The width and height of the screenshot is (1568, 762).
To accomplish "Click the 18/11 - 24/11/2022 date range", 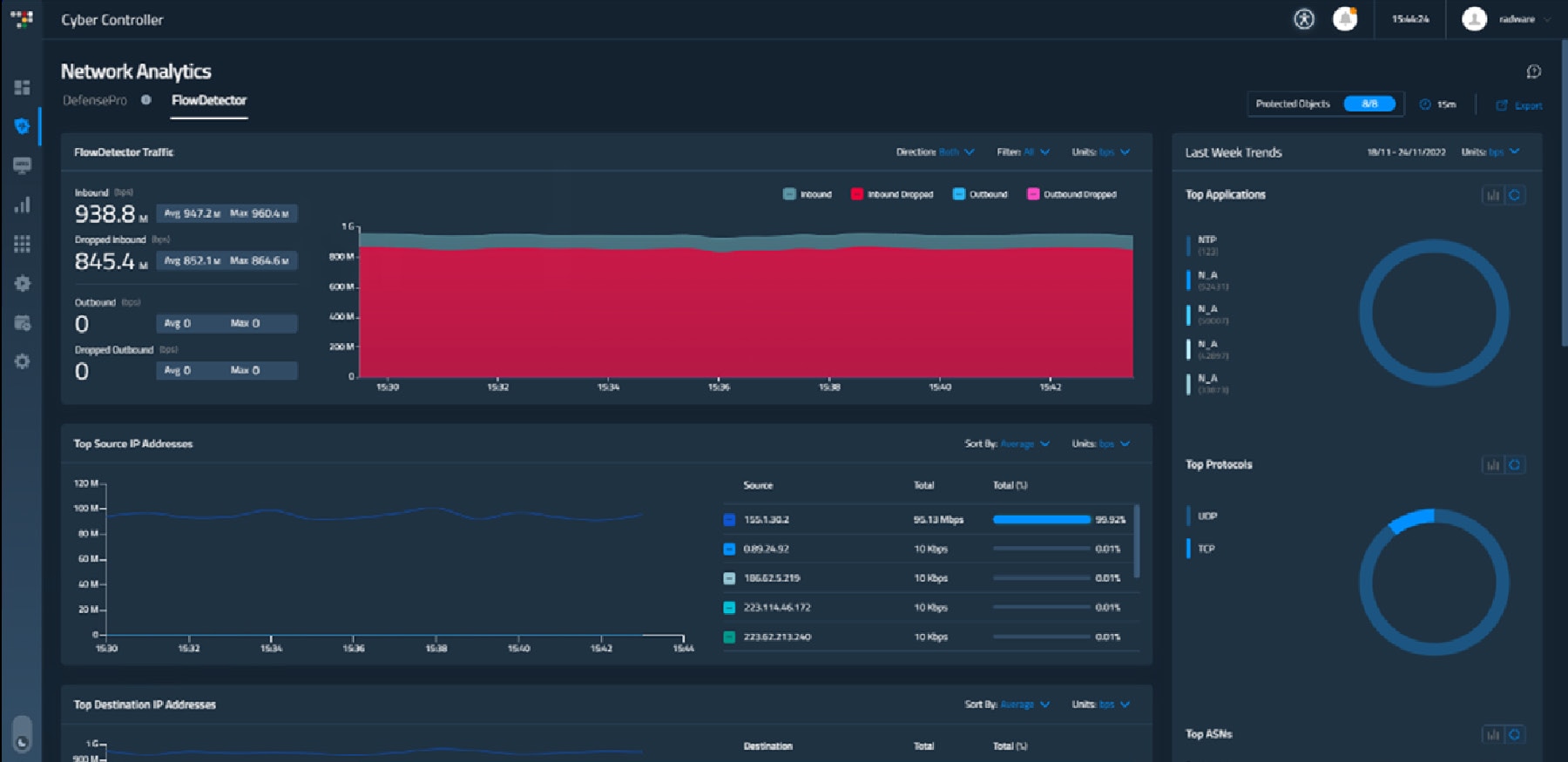I will point(1406,152).
